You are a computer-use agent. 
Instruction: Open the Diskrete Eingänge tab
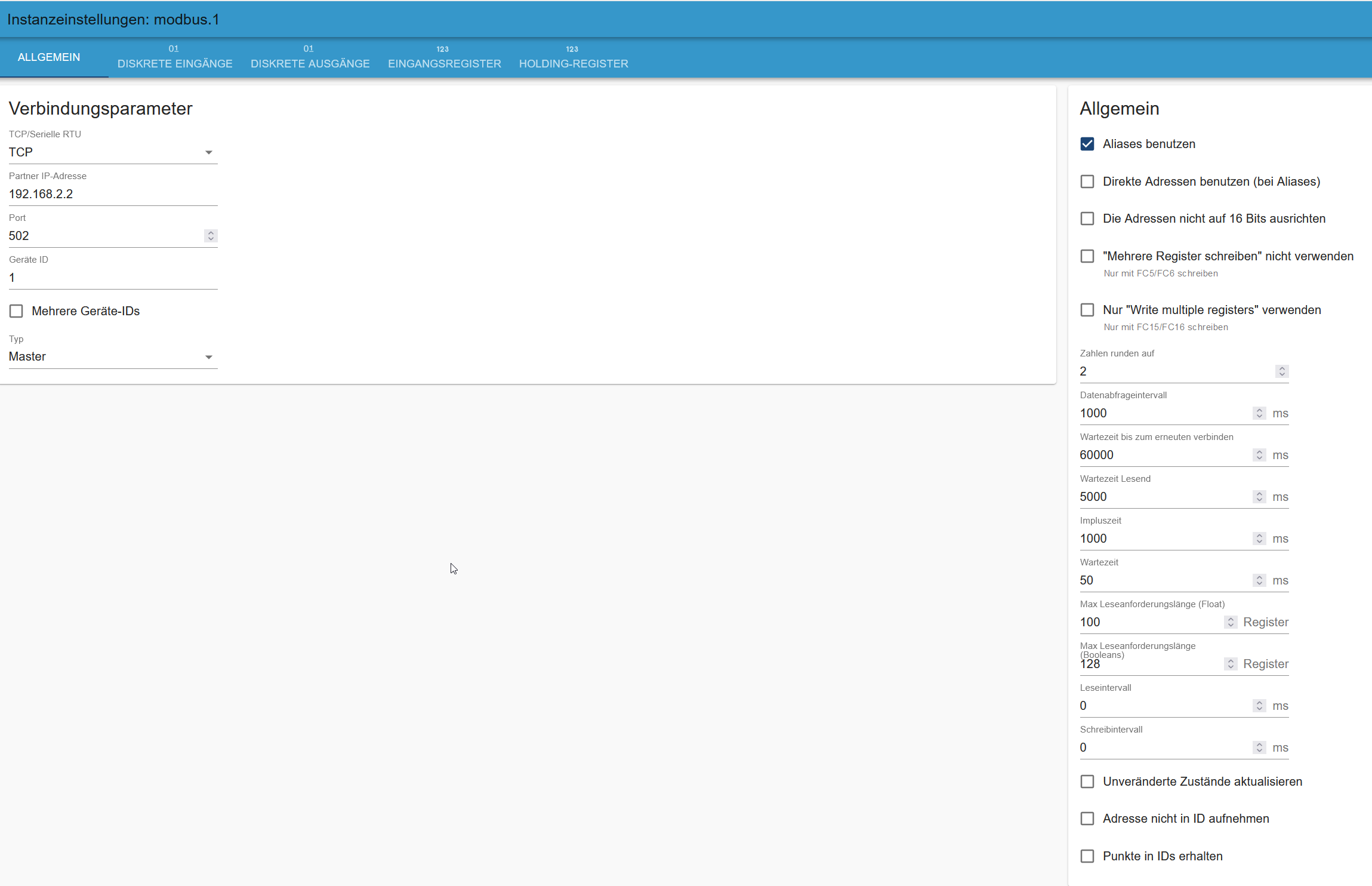pyautogui.click(x=174, y=58)
